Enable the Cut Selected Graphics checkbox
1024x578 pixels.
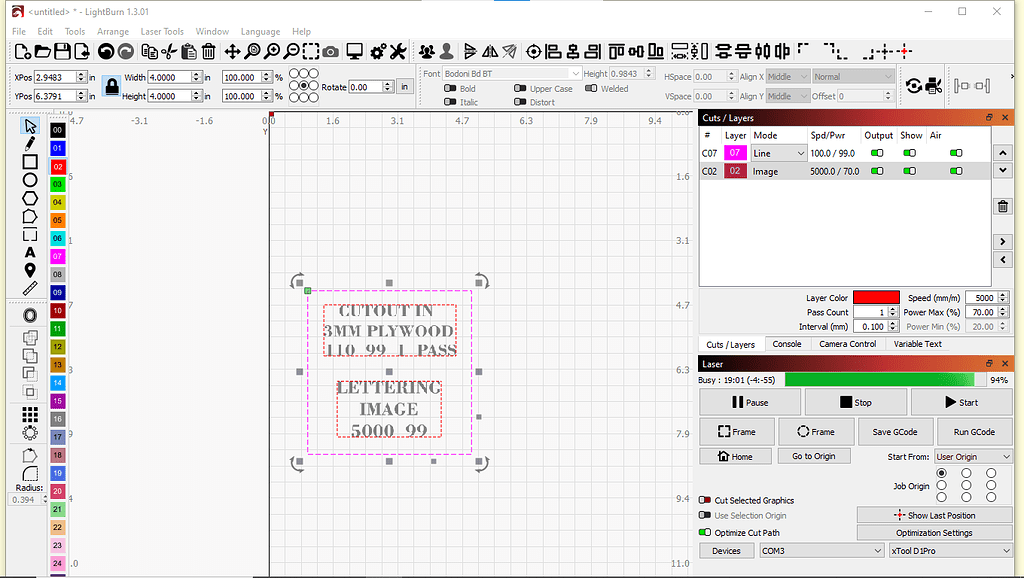click(x=706, y=500)
